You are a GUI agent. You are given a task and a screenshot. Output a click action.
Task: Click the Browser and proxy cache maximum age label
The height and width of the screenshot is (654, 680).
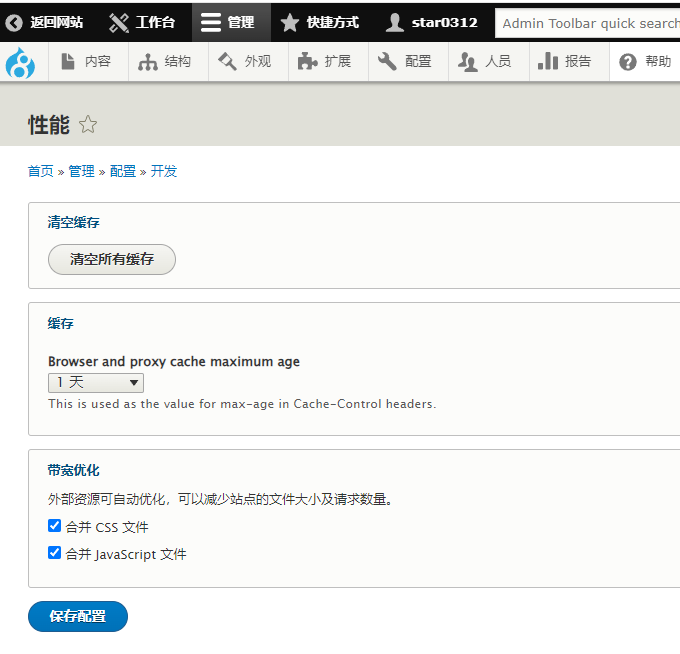click(x=174, y=362)
